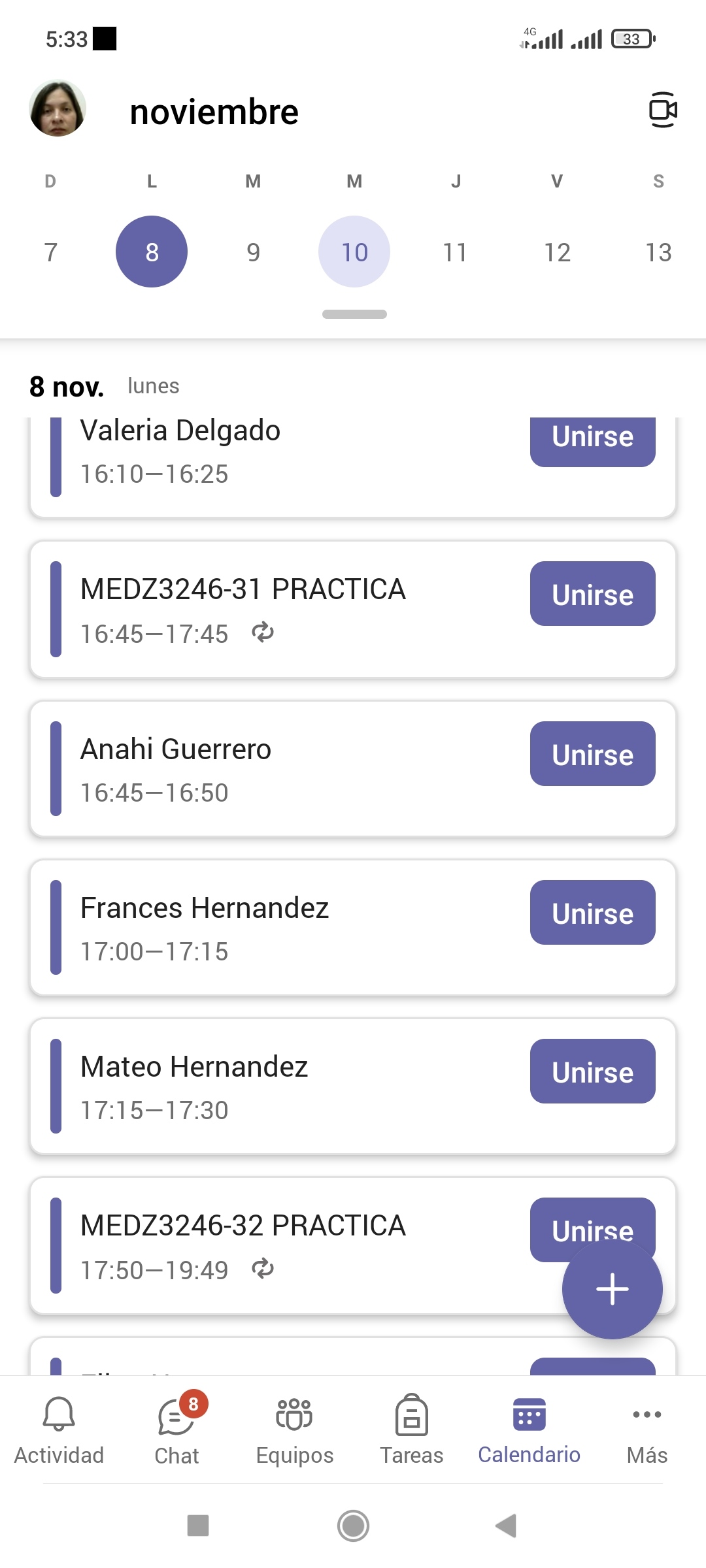The height and width of the screenshot is (1568, 706).
Task: Join the Mateo Hernandez meeting
Action: tap(592, 1071)
